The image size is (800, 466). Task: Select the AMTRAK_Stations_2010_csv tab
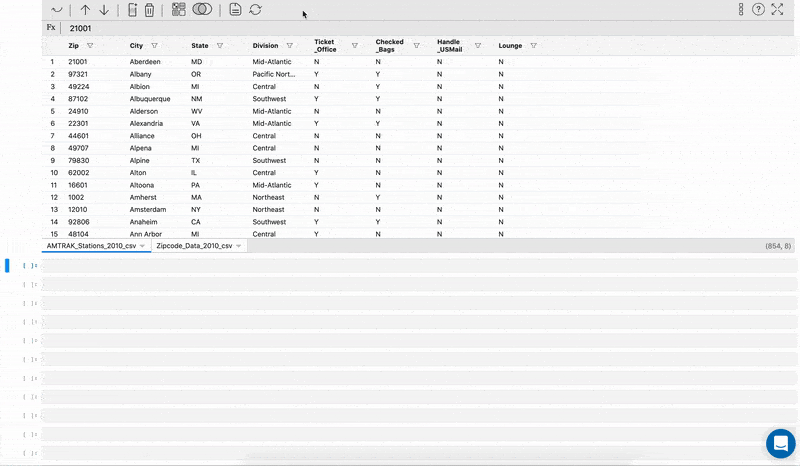(x=91, y=245)
